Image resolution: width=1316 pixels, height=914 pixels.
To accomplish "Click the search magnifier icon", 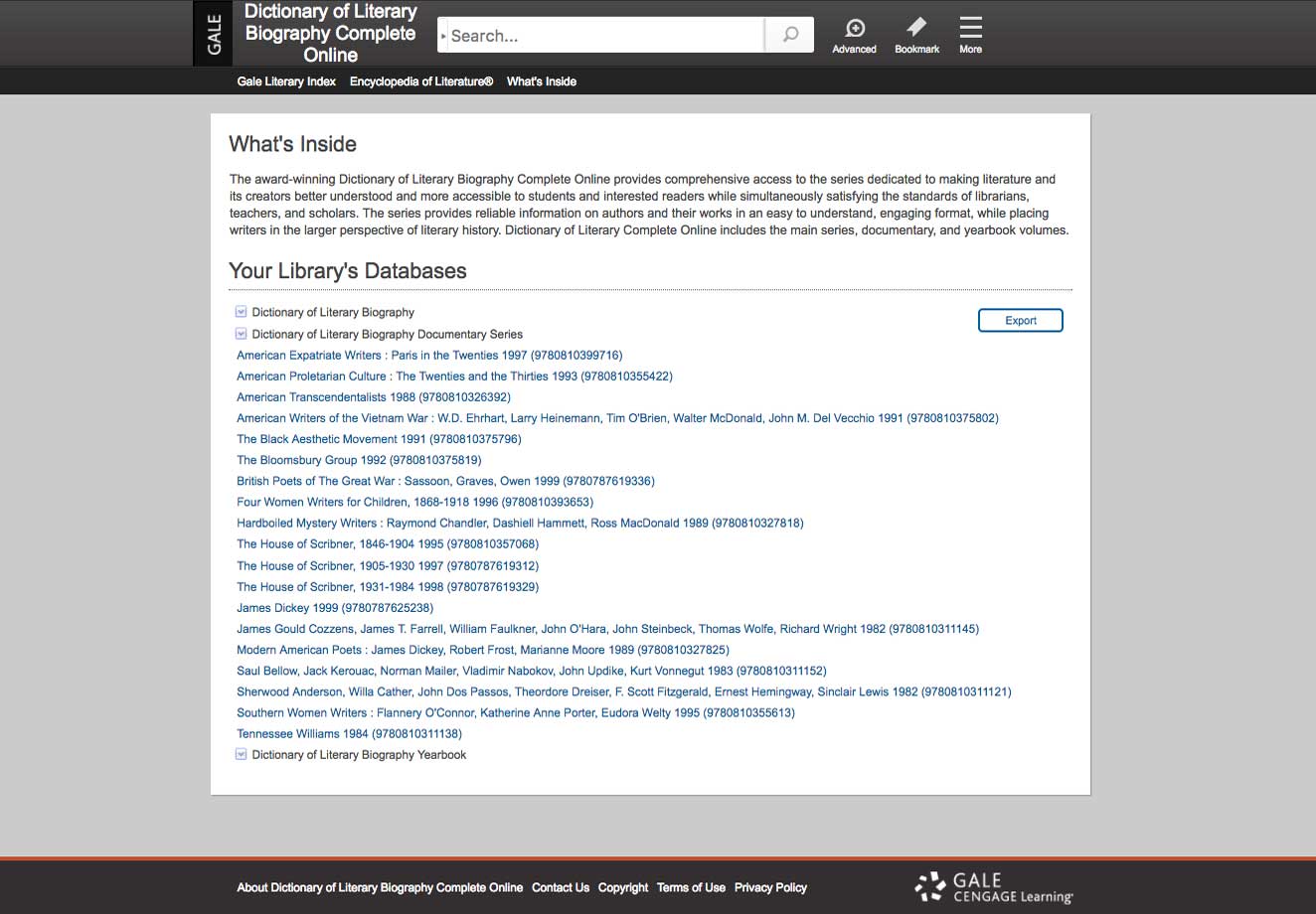I will click(790, 35).
